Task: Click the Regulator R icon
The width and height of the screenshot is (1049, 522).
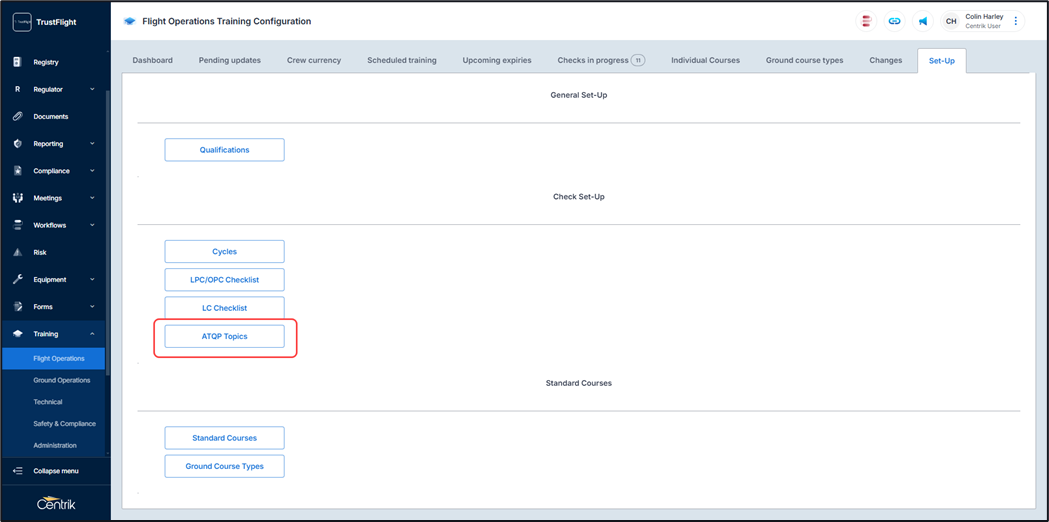Action: [18, 89]
